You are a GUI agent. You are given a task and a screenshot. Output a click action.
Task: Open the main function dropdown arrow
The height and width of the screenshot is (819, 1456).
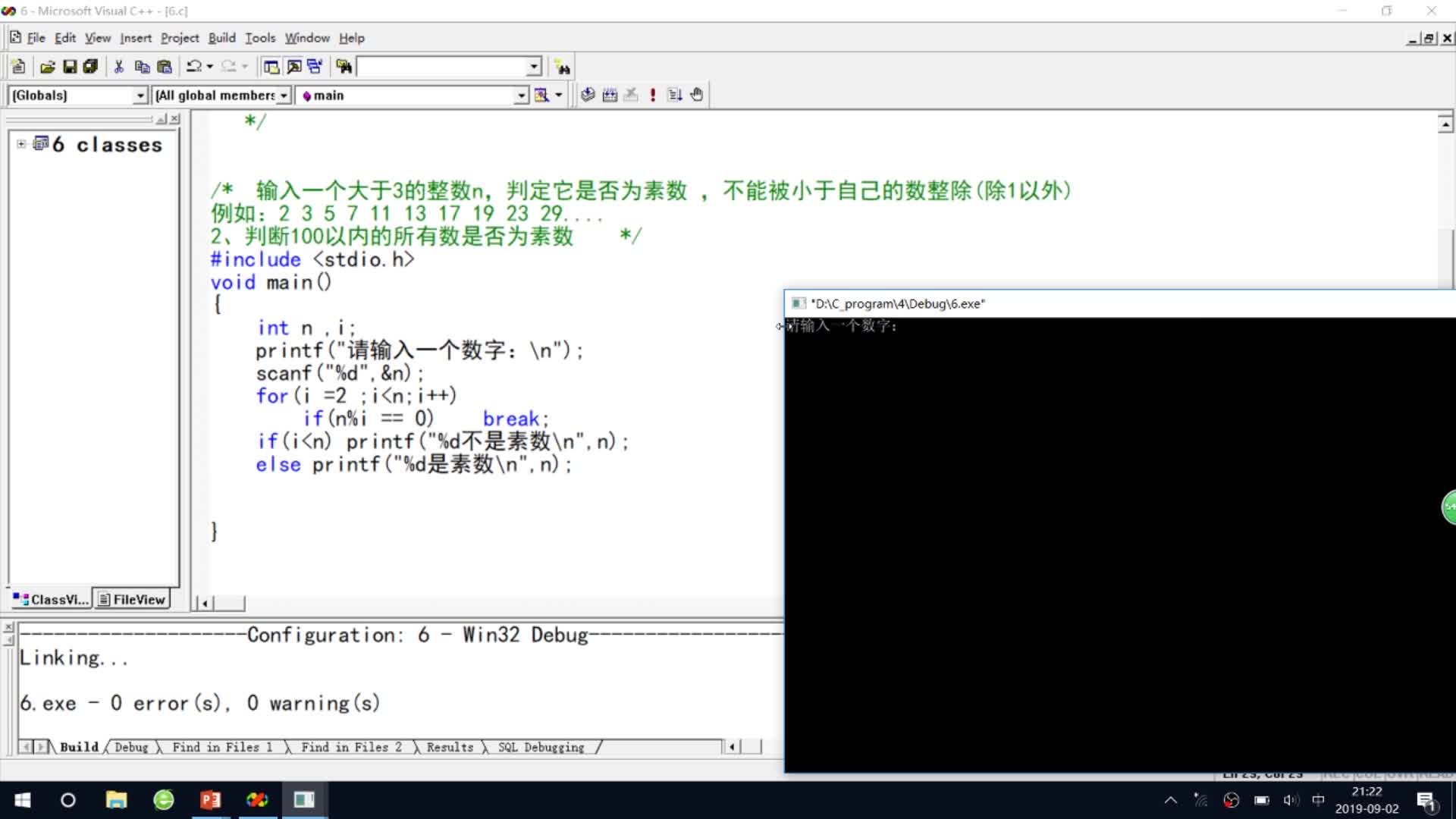tap(521, 96)
